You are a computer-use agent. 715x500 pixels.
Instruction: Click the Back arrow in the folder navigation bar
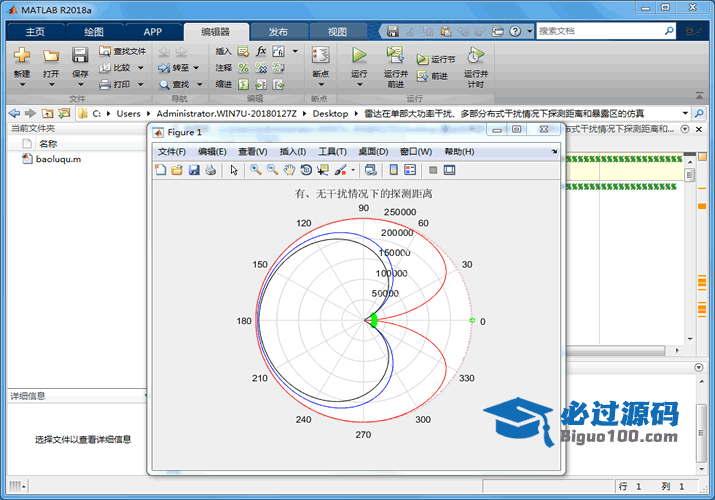(x=14, y=113)
